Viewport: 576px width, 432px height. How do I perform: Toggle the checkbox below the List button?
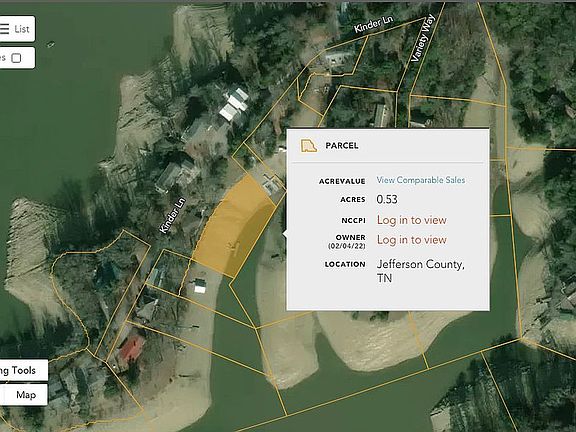coord(16,58)
